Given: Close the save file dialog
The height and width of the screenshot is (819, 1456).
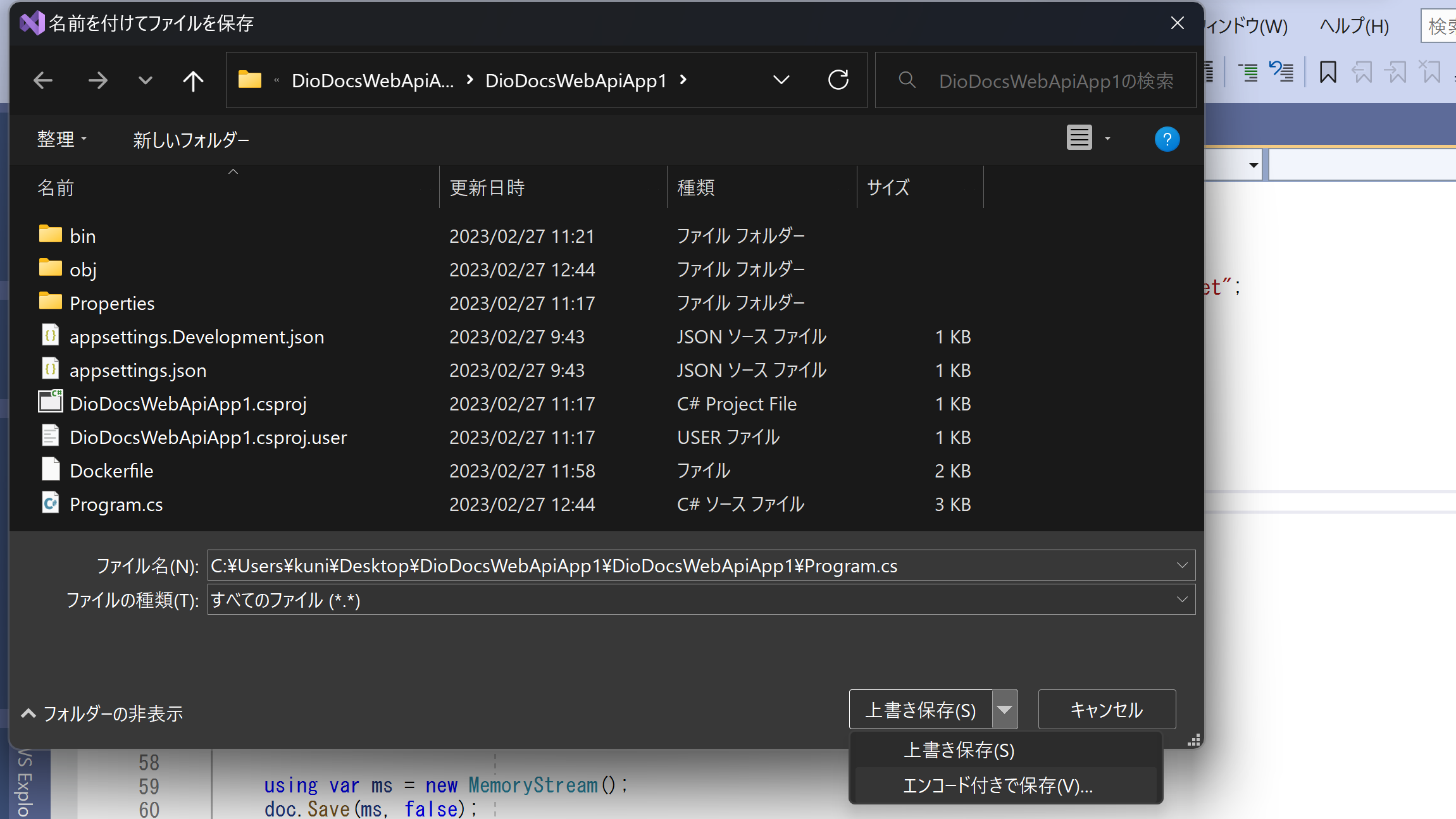Looking at the screenshot, I should (1178, 23).
